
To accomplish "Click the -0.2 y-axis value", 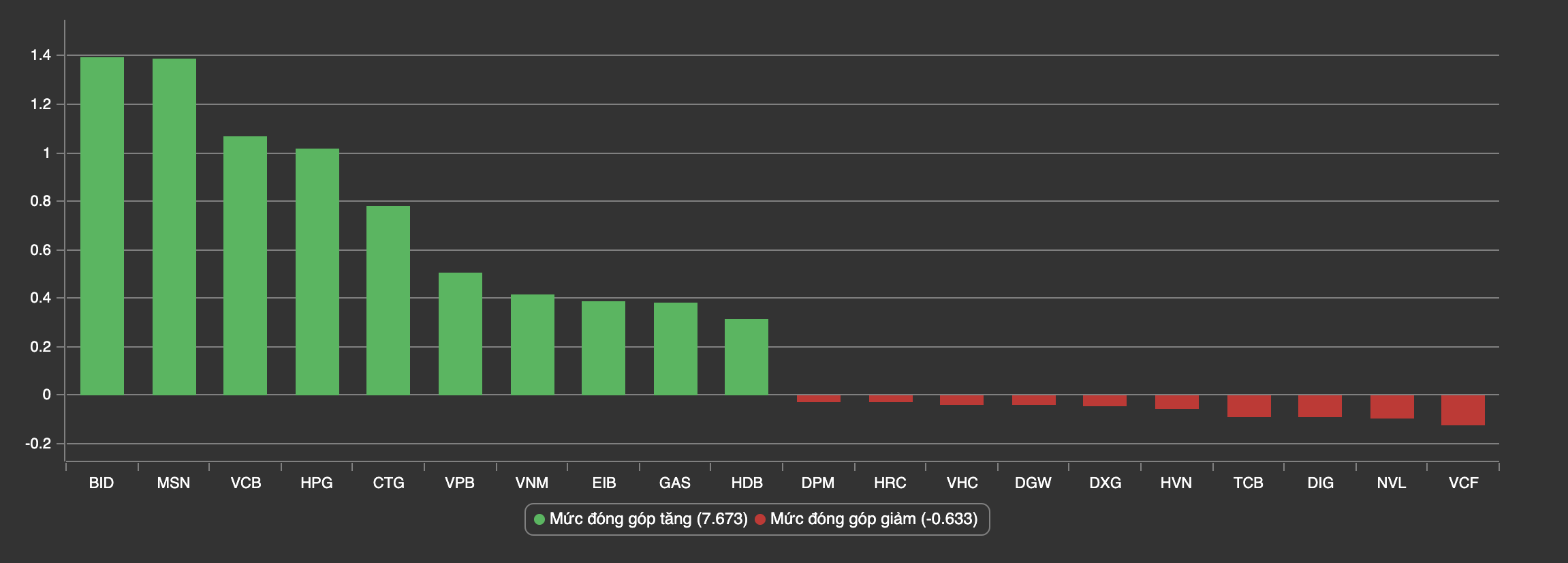I will [x=38, y=444].
